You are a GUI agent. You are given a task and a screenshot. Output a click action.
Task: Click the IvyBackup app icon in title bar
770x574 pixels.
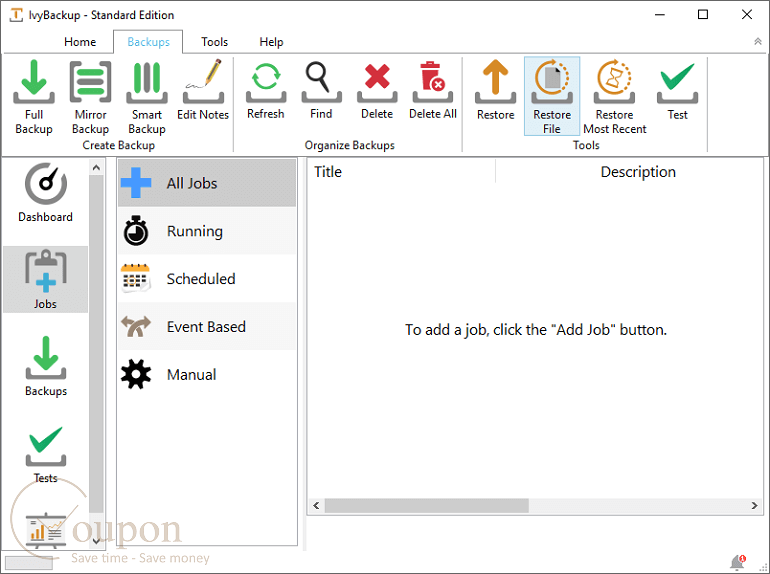(16, 15)
